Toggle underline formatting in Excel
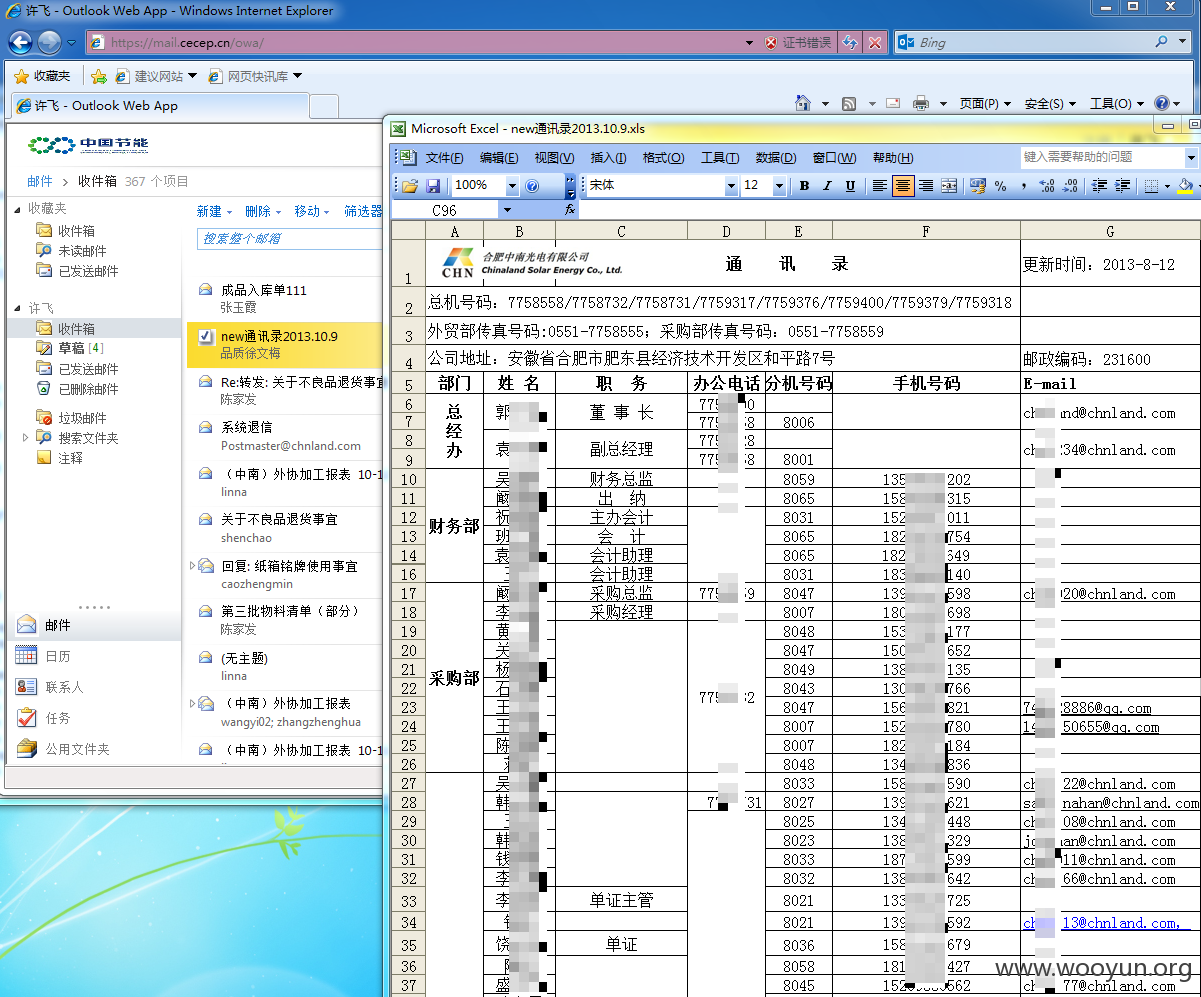Screen dimensions: 1201x997 [850, 186]
